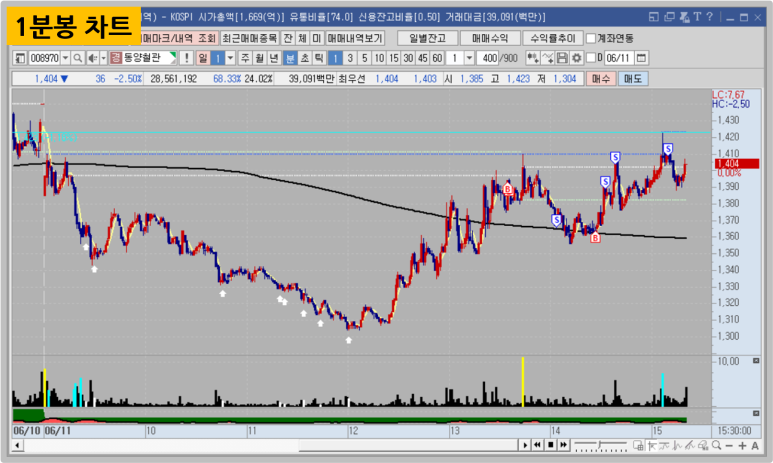This screenshot has height=463, width=773.
Task: Open the calendar date picker icon
Action: pyautogui.click(x=641, y=58)
